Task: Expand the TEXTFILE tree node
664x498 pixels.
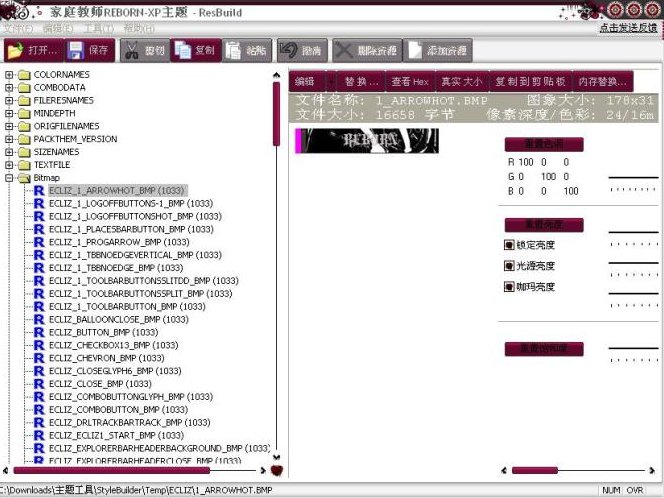Action: coord(9,165)
